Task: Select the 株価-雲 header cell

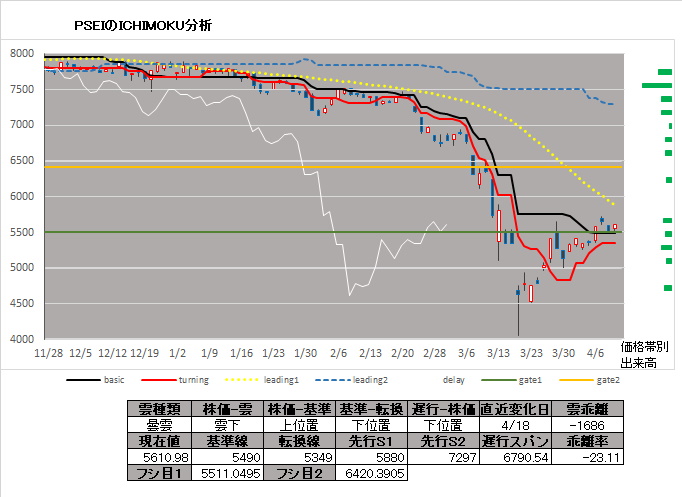Action: 227,409
